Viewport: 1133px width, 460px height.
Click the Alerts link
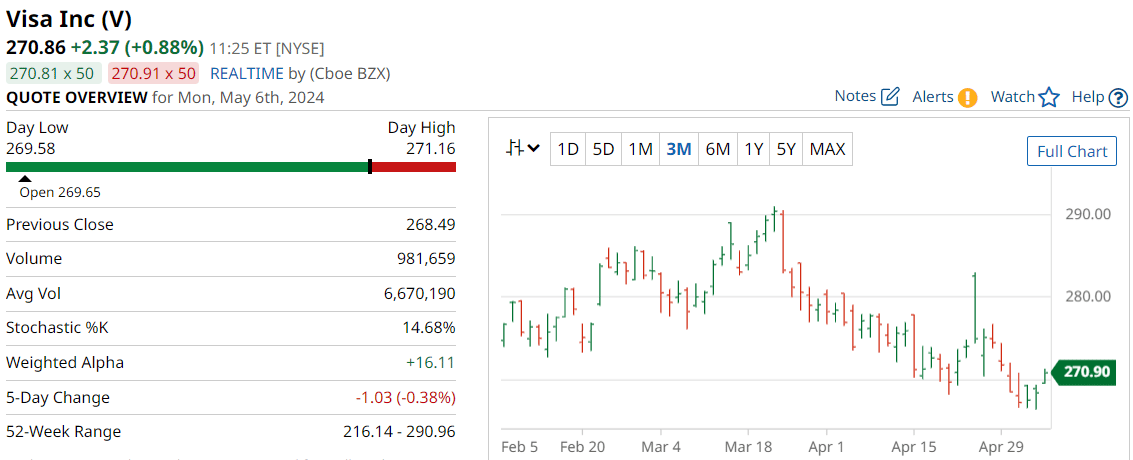point(933,97)
